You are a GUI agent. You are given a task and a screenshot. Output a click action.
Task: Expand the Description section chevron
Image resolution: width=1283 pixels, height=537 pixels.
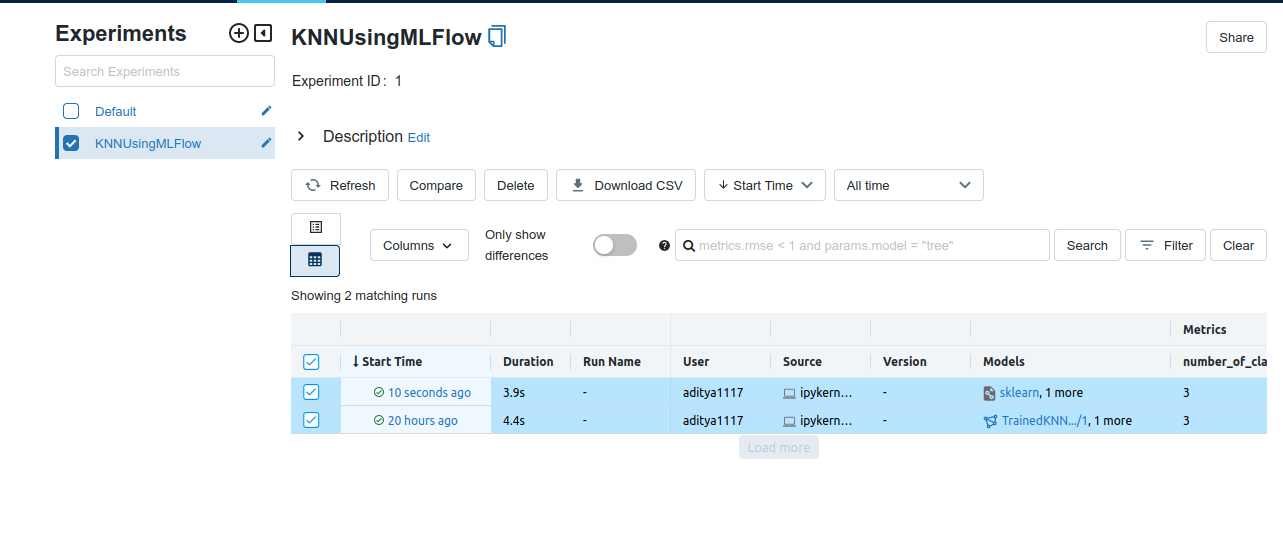coord(301,137)
